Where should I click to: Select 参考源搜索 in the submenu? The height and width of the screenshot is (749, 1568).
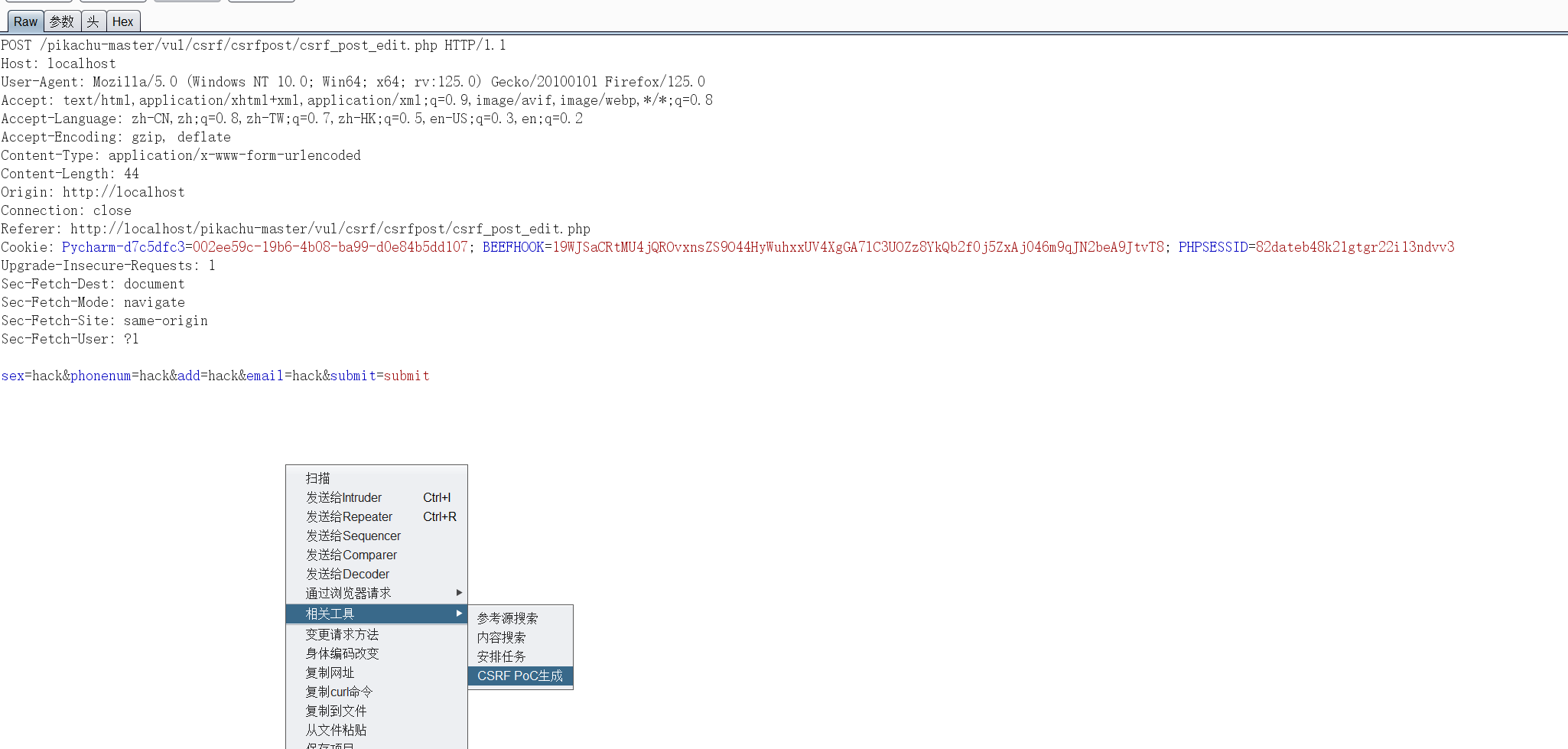(520, 618)
